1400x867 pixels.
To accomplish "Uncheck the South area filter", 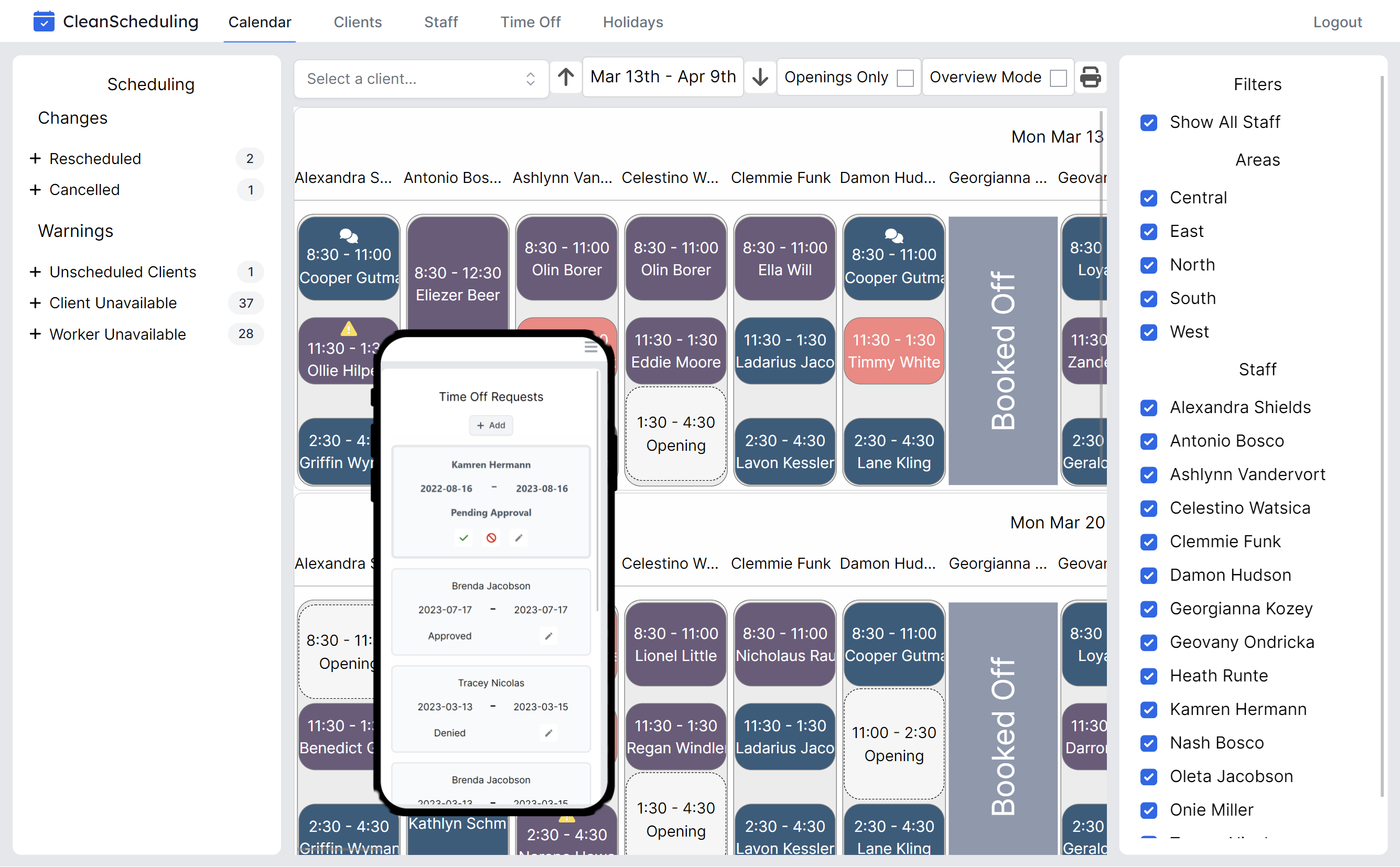I will point(1148,298).
